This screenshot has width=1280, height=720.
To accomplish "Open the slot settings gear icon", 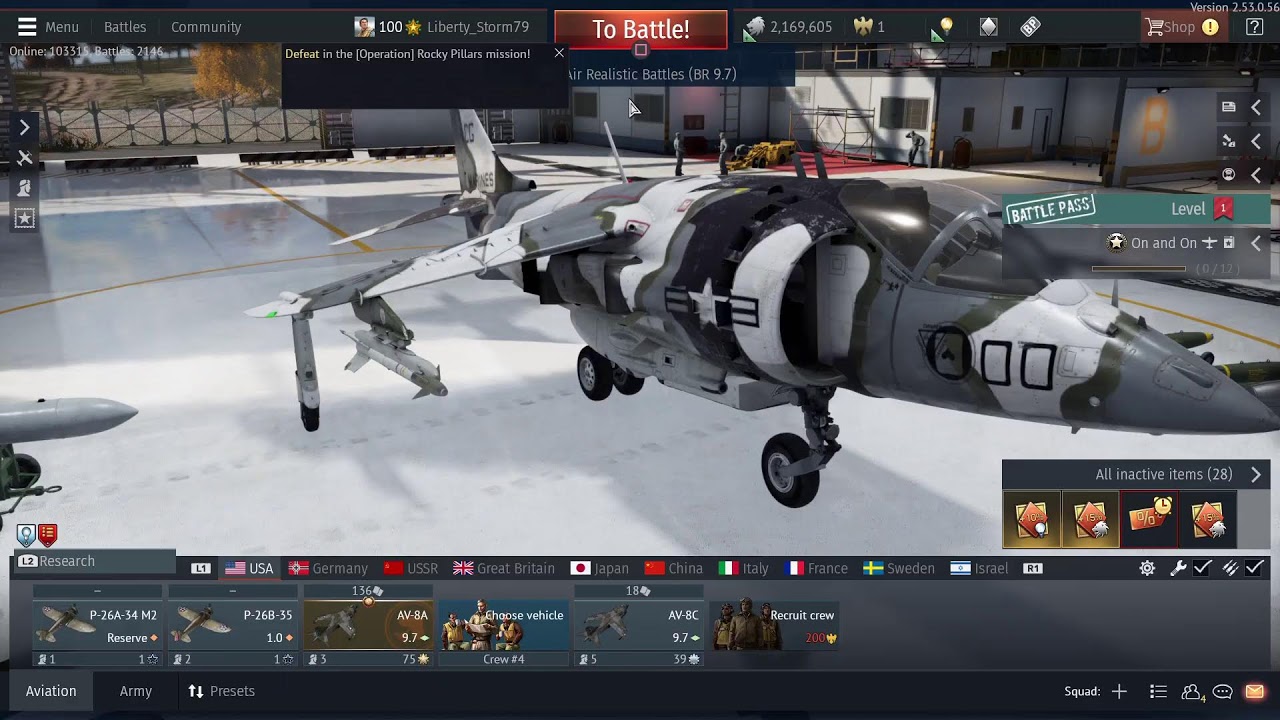I will [x=1147, y=568].
